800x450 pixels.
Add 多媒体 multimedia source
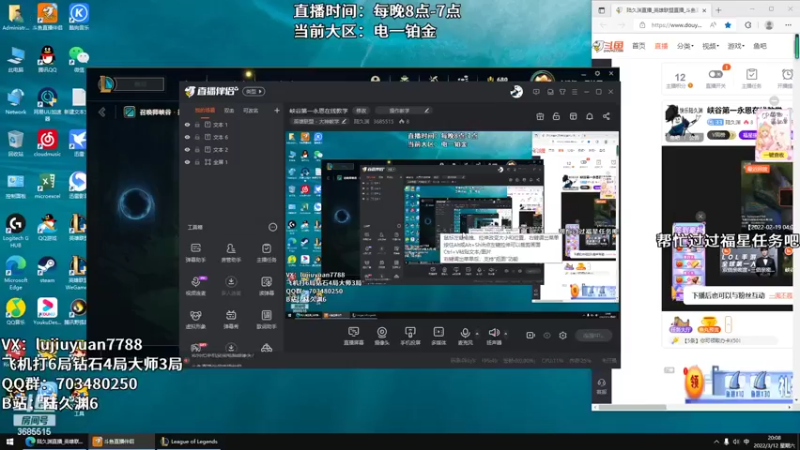[439, 336]
